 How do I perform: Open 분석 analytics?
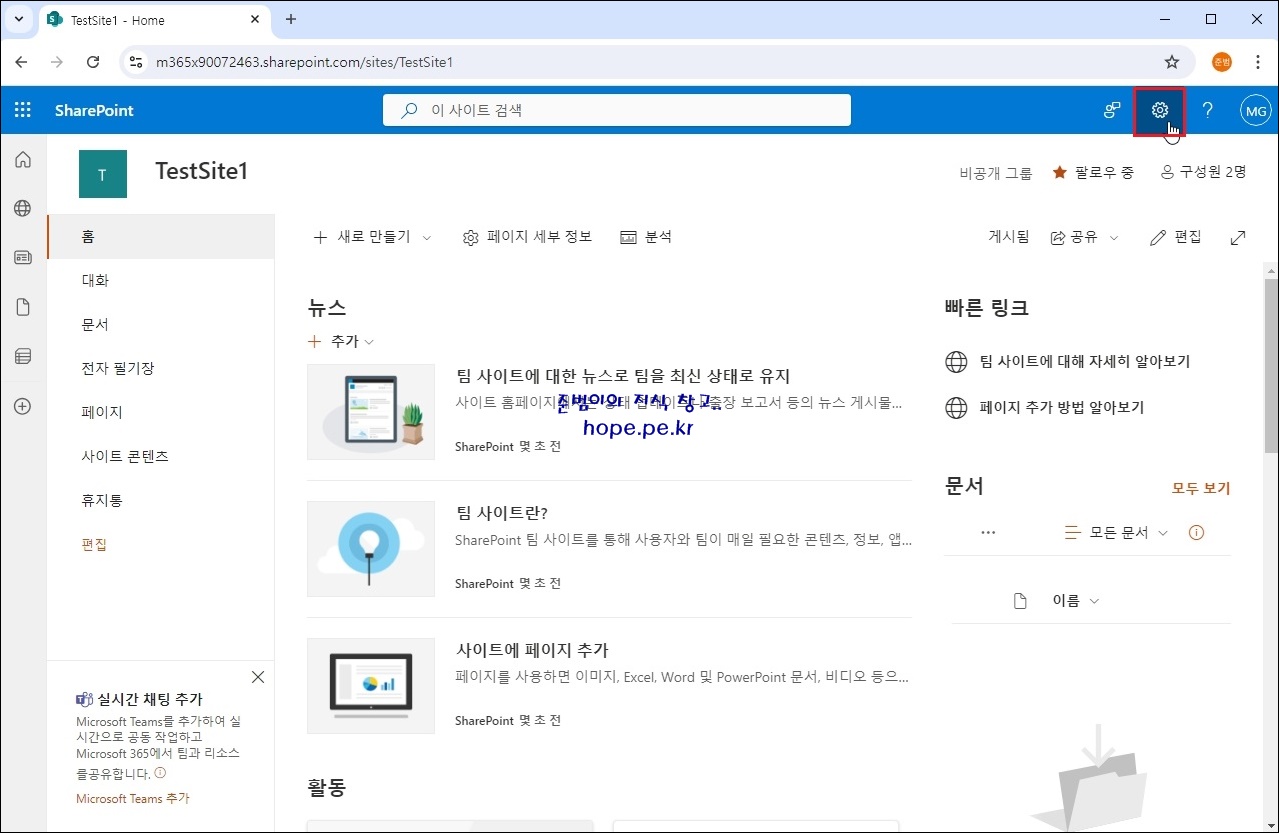point(646,237)
